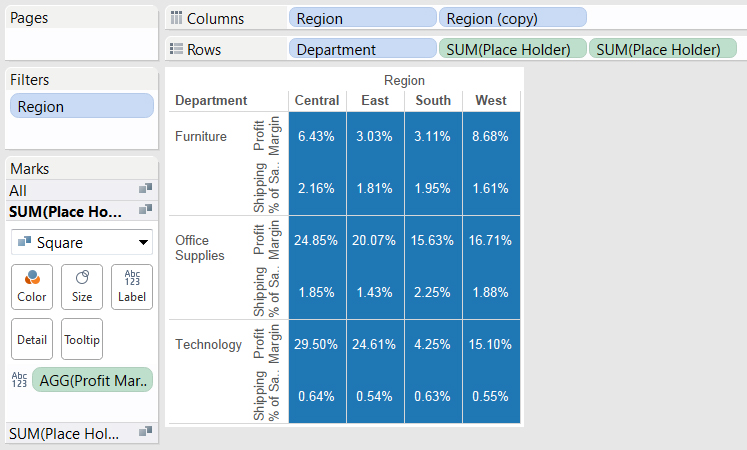Select the All marks card tab
The image size is (747, 450).
(x=81, y=190)
